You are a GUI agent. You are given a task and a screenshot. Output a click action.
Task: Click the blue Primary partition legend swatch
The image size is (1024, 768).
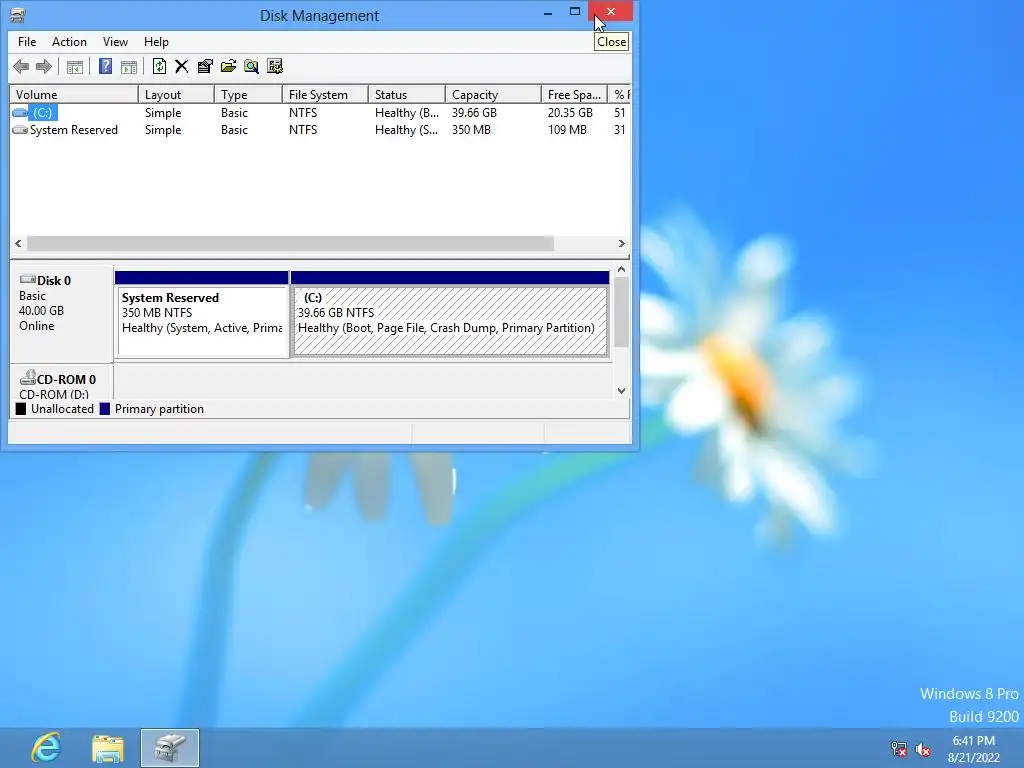tap(104, 409)
